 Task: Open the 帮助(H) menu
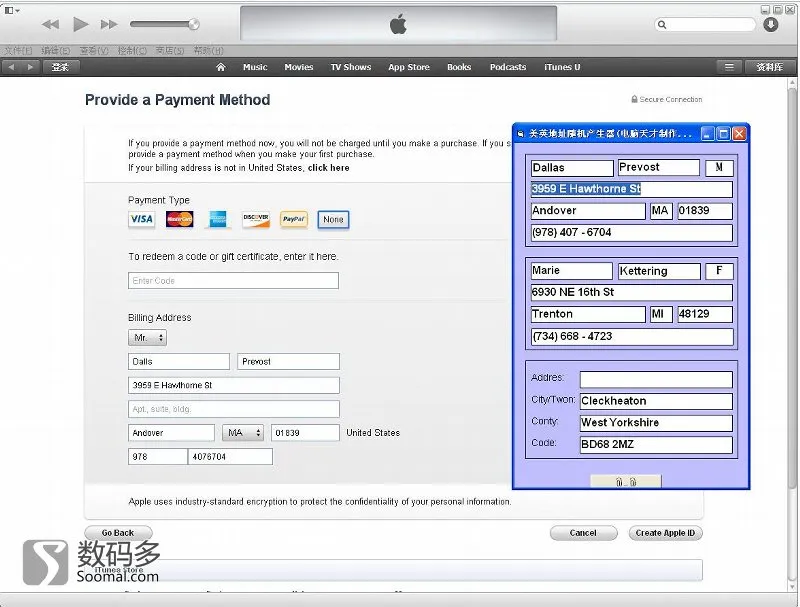208,50
